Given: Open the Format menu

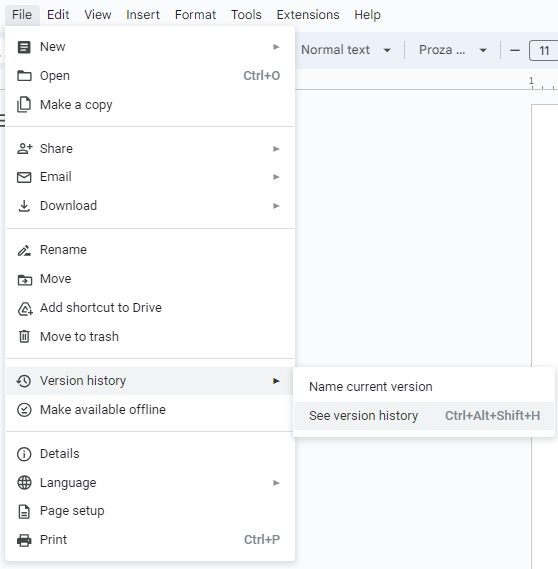Looking at the screenshot, I should 195,15.
